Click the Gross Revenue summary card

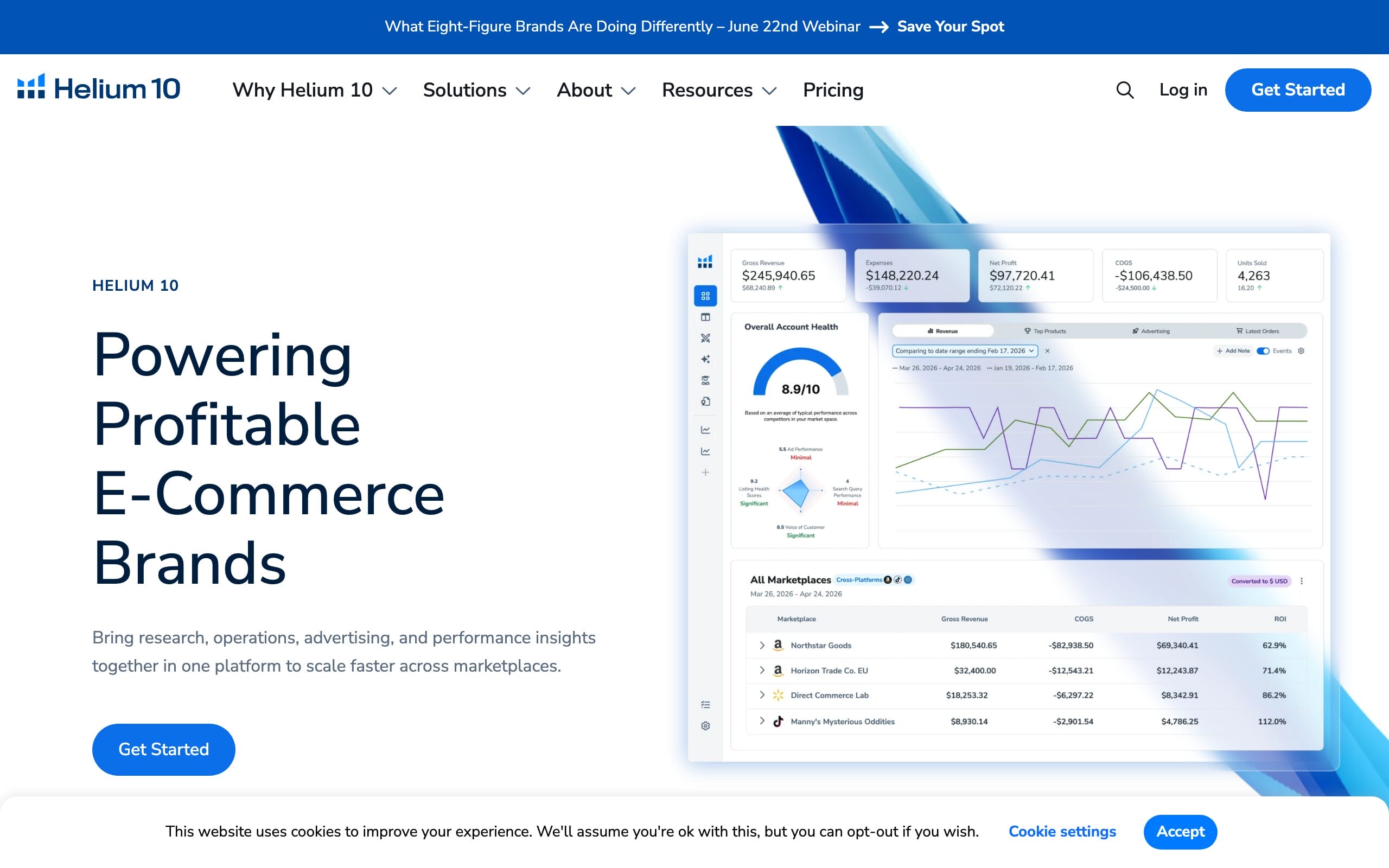pos(788,276)
